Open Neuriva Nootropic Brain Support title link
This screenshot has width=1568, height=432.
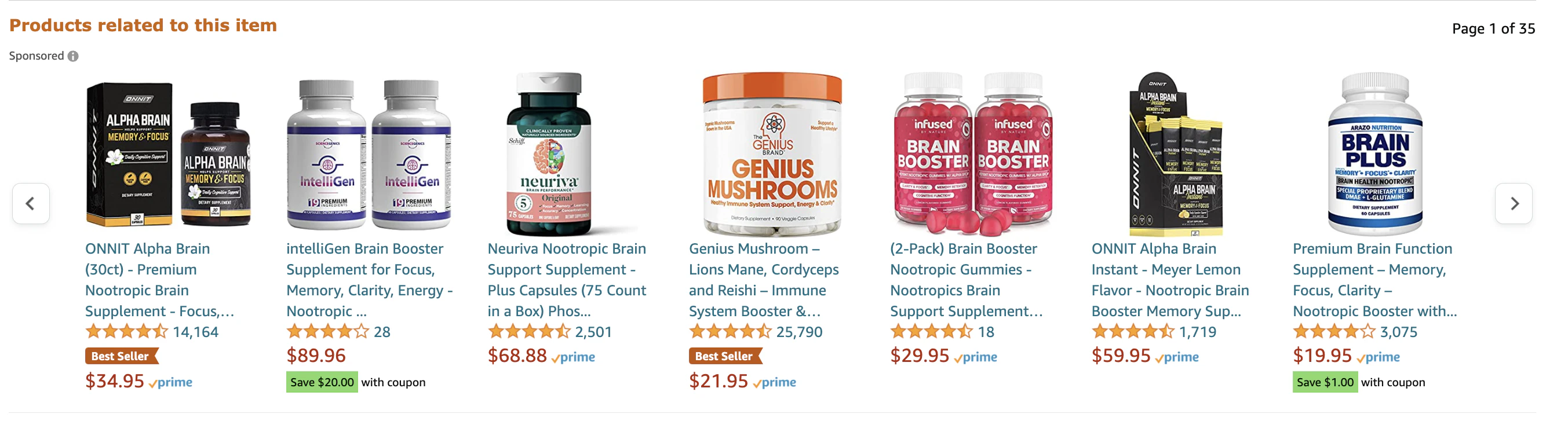pyautogui.click(x=567, y=280)
